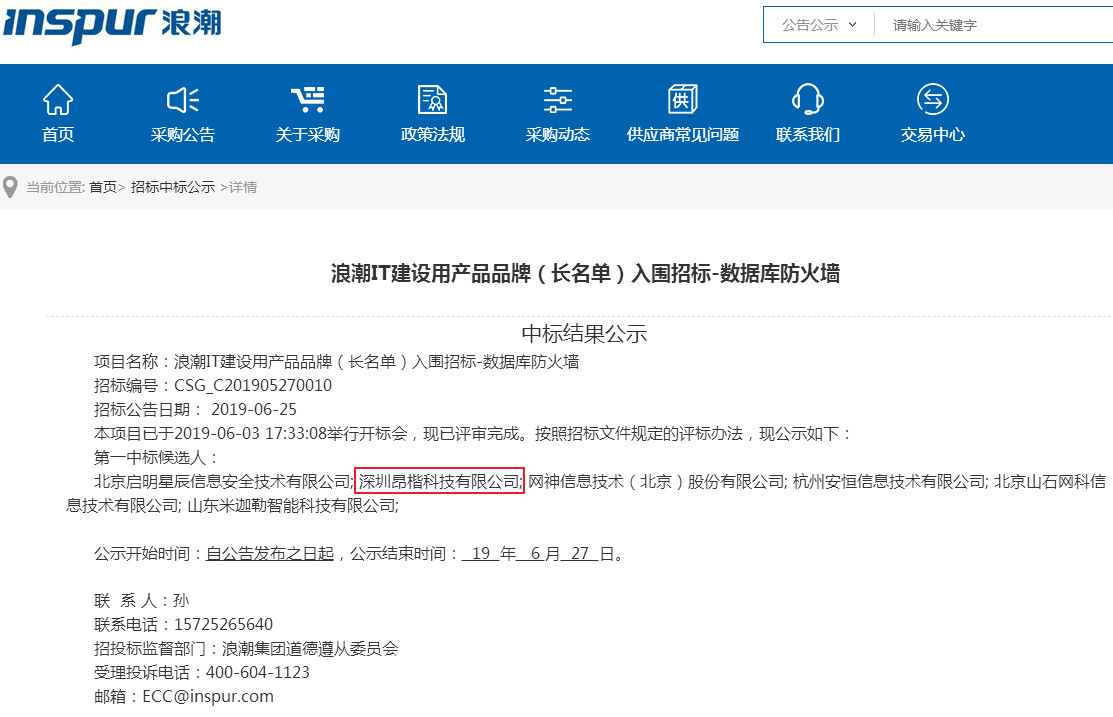Click bid number CSG_C201905270010
This screenshot has width=1113, height=717.
coord(253,385)
